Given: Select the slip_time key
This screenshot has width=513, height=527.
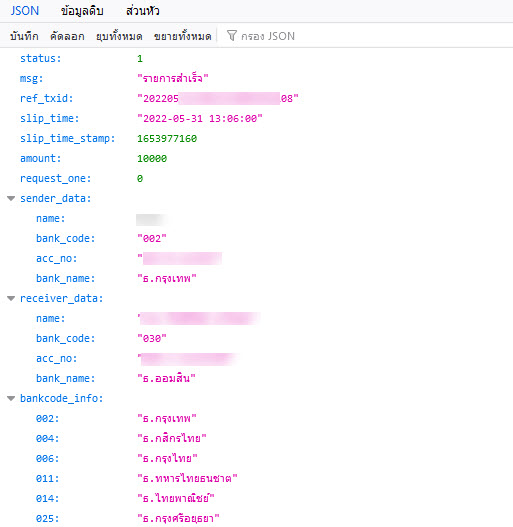Looking at the screenshot, I should (50, 118).
